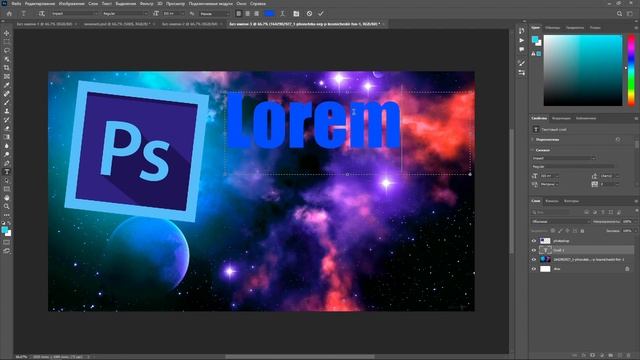
Task: Open search with the magnifier icon
Action: pos(619,13)
